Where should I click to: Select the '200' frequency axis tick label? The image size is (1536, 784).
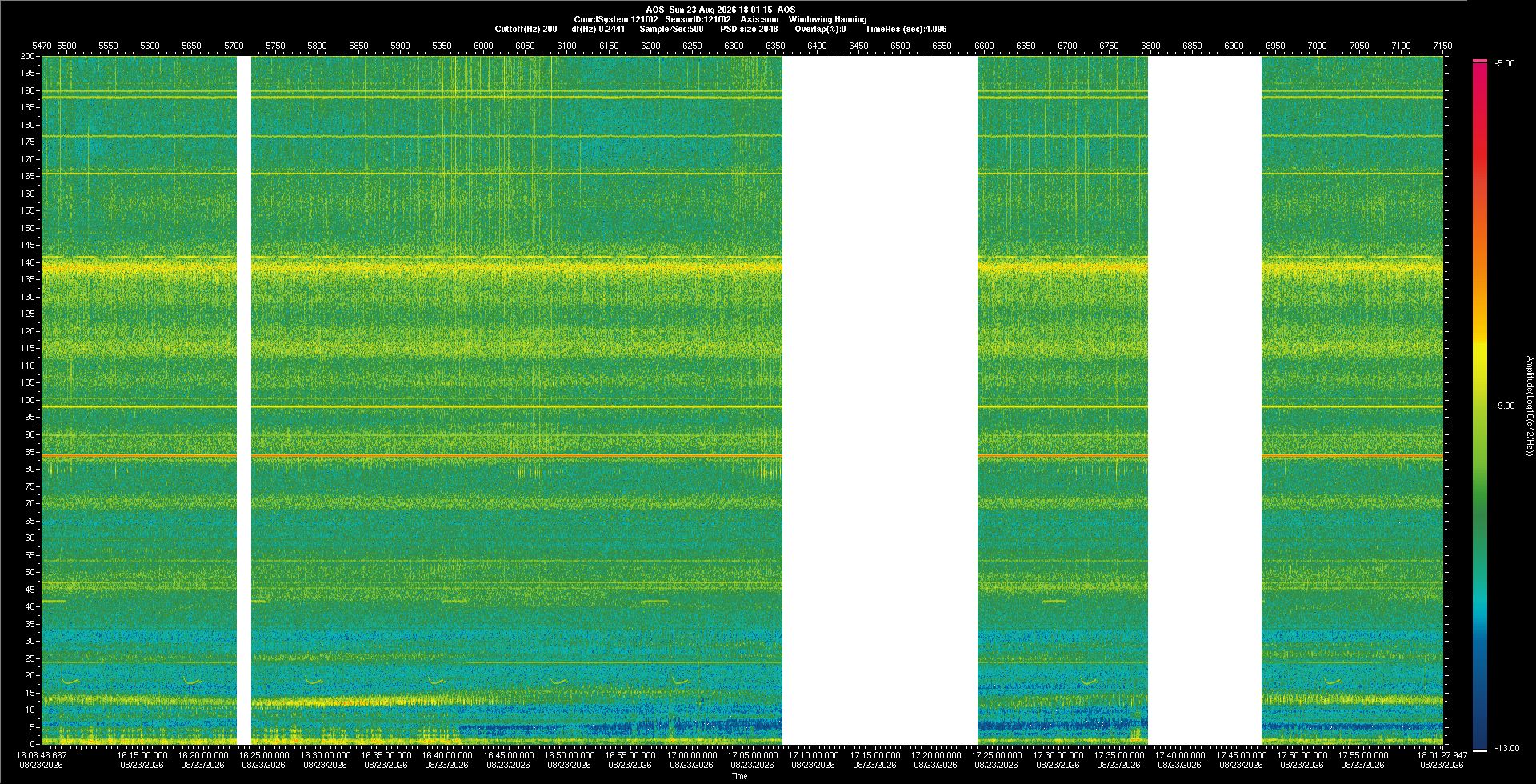point(28,56)
